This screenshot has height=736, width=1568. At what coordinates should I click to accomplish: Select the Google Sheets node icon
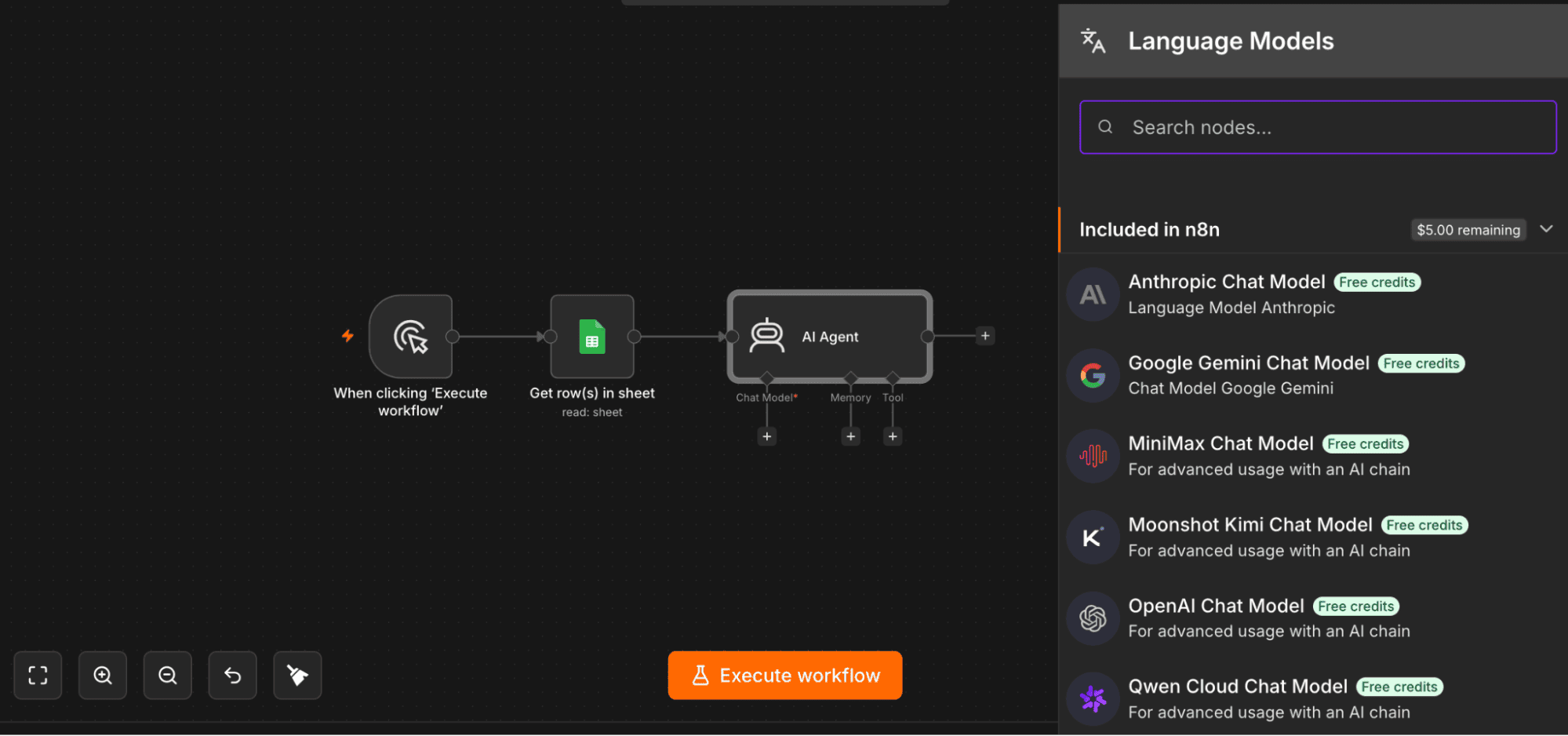coord(592,337)
